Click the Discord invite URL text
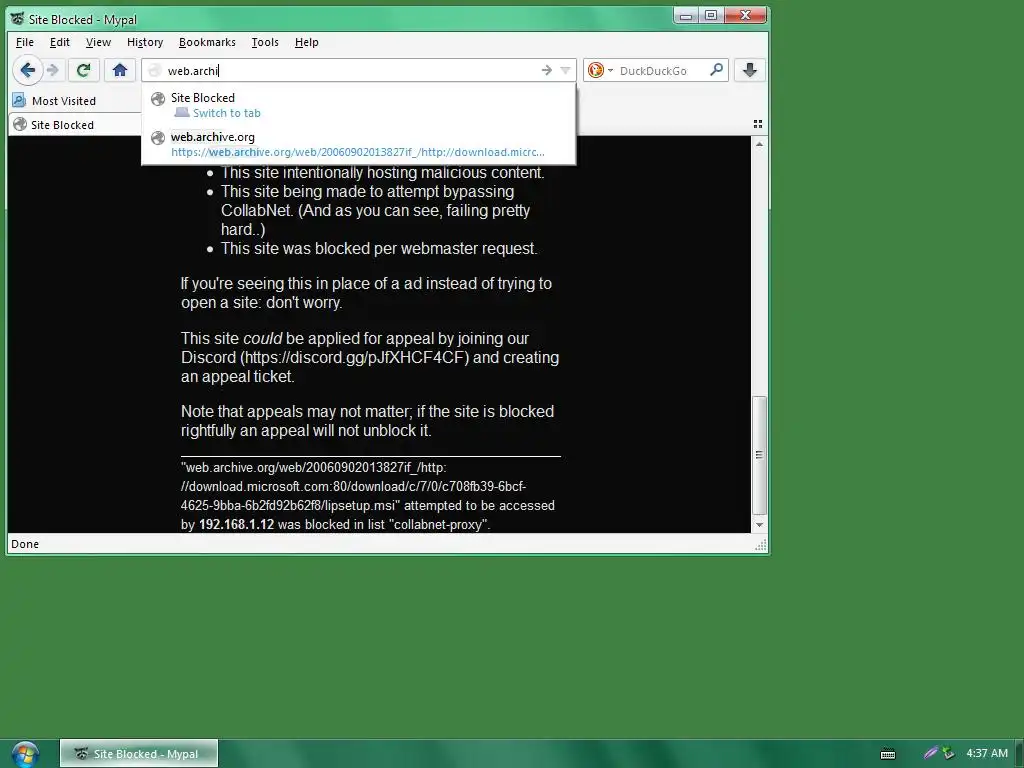The image size is (1024, 768). click(355, 358)
